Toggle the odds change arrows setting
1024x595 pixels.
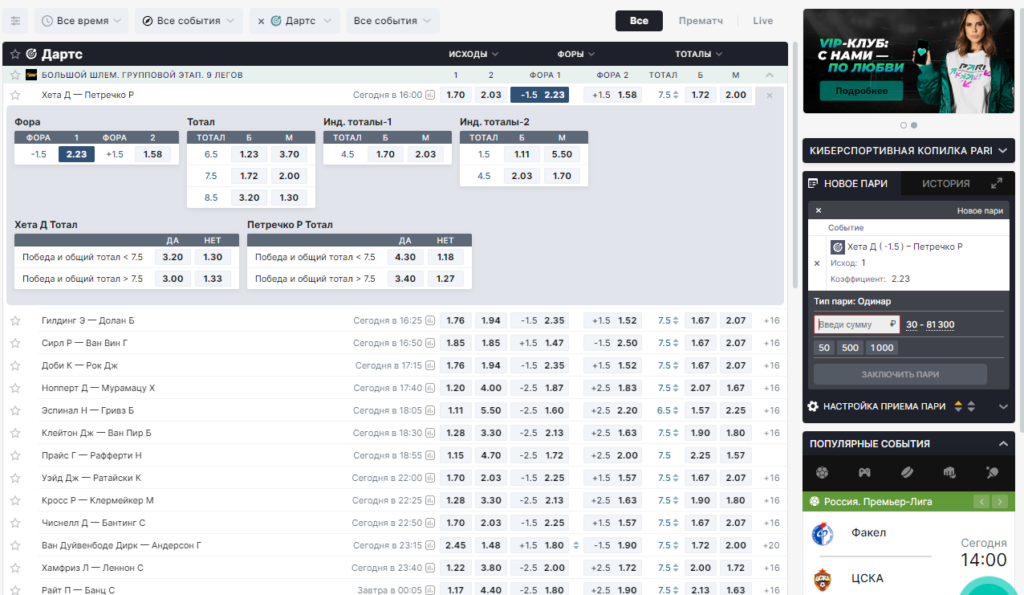(965, 406)
